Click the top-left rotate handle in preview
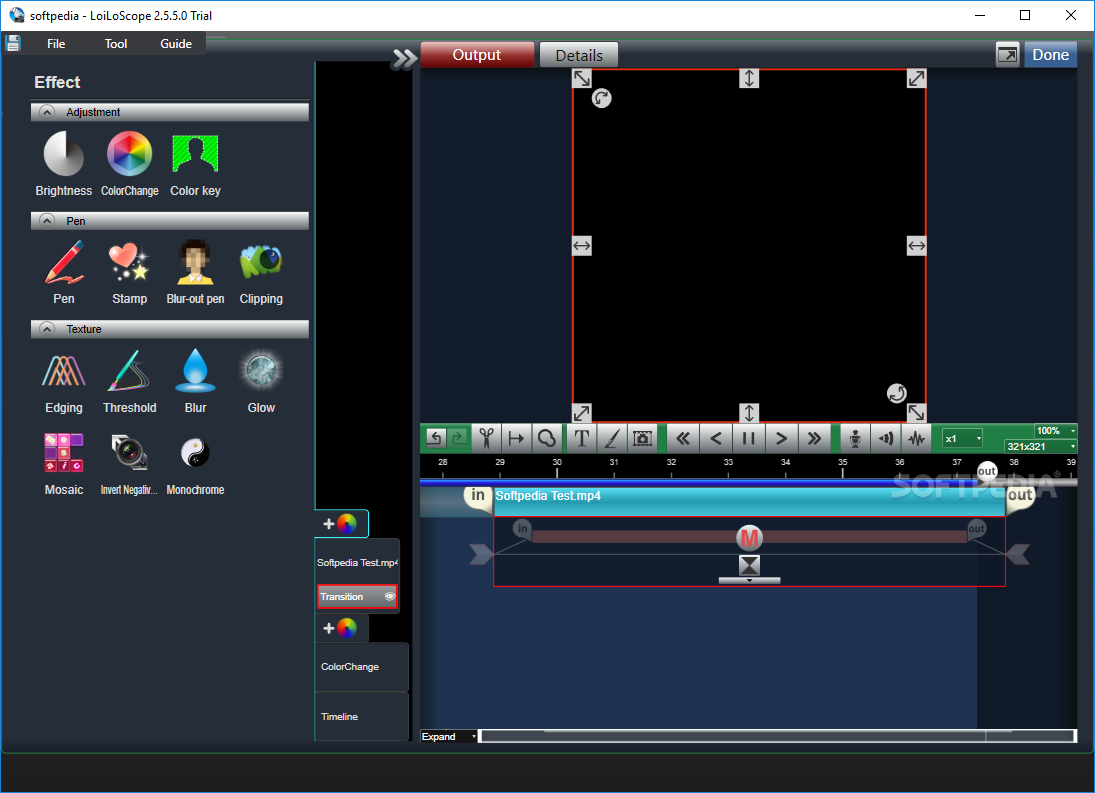The height and width of the screenshot is (793, 1095). pyautogui.click(x=601, y=98)
